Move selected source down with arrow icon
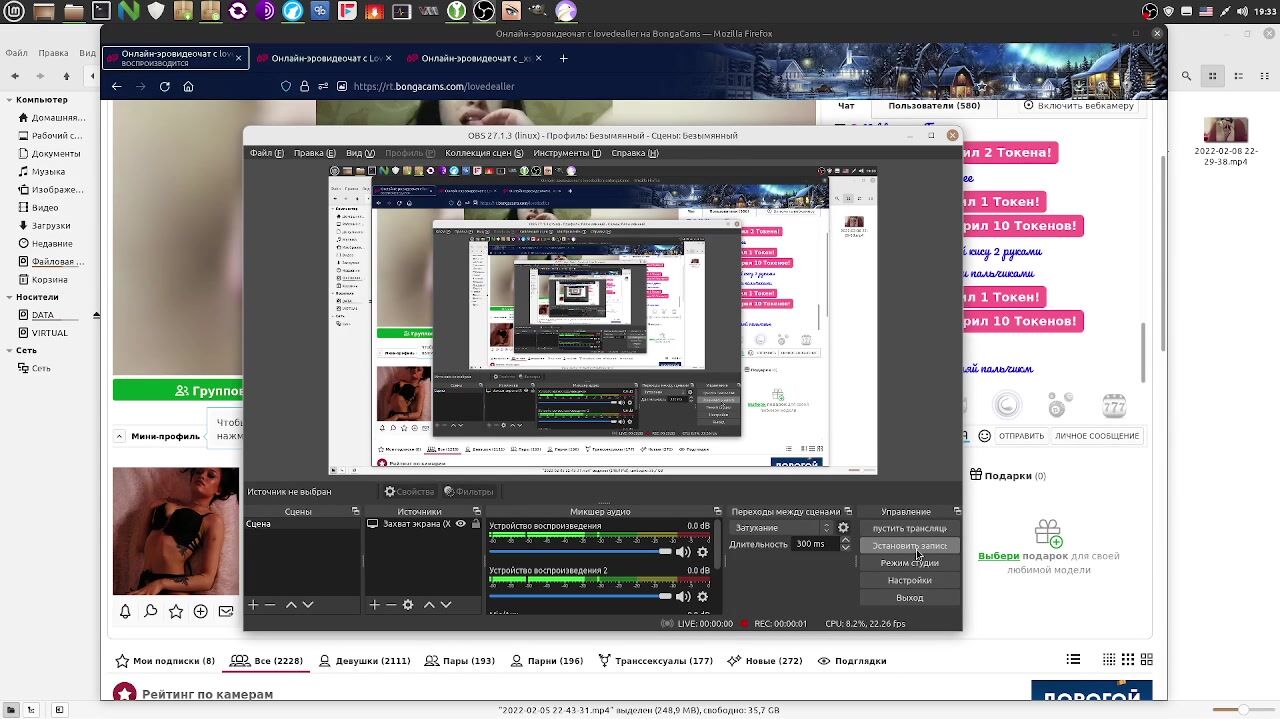 (446, 605)
